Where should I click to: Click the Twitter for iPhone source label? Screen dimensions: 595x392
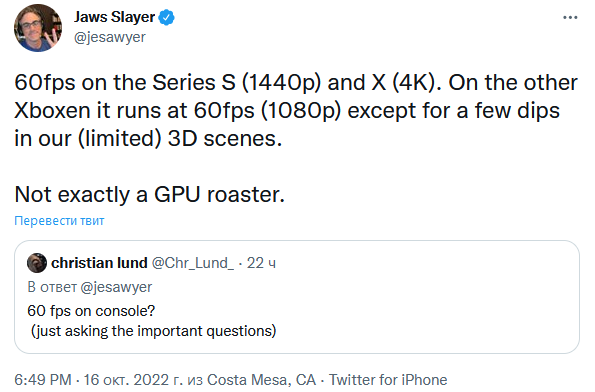click(x=388, y=380)
